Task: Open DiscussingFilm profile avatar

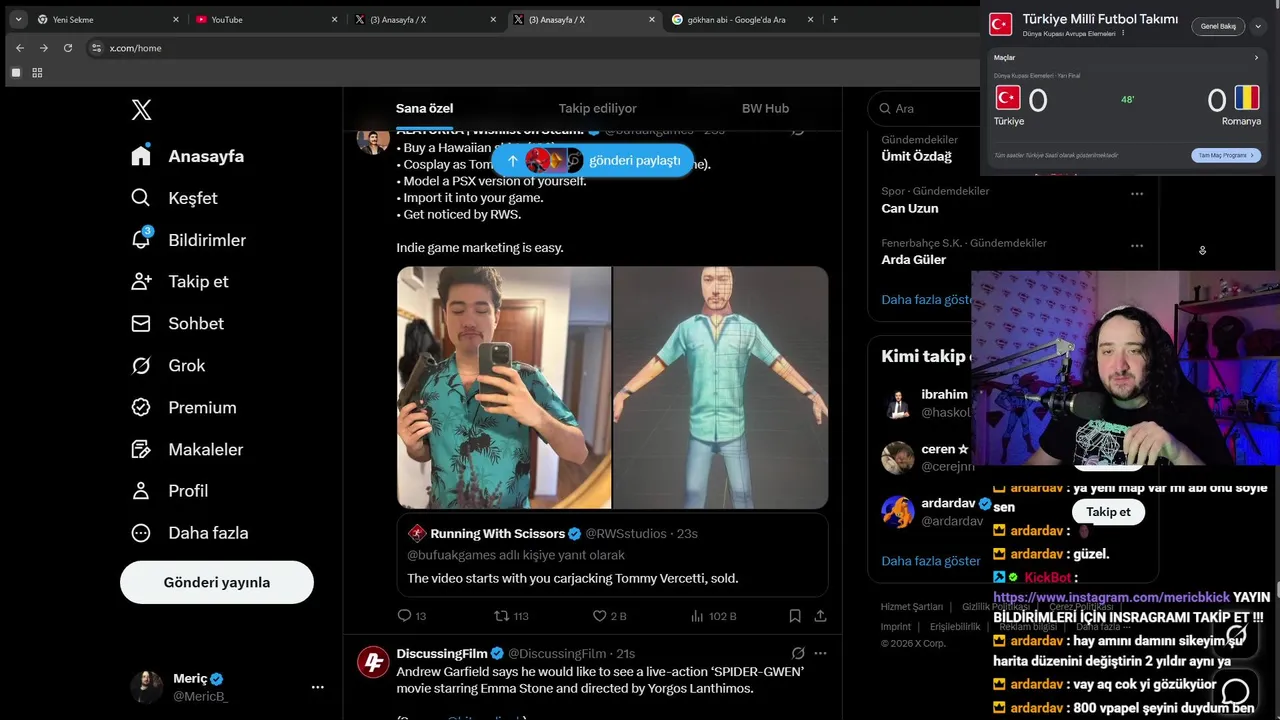Action: pos(373,662)
